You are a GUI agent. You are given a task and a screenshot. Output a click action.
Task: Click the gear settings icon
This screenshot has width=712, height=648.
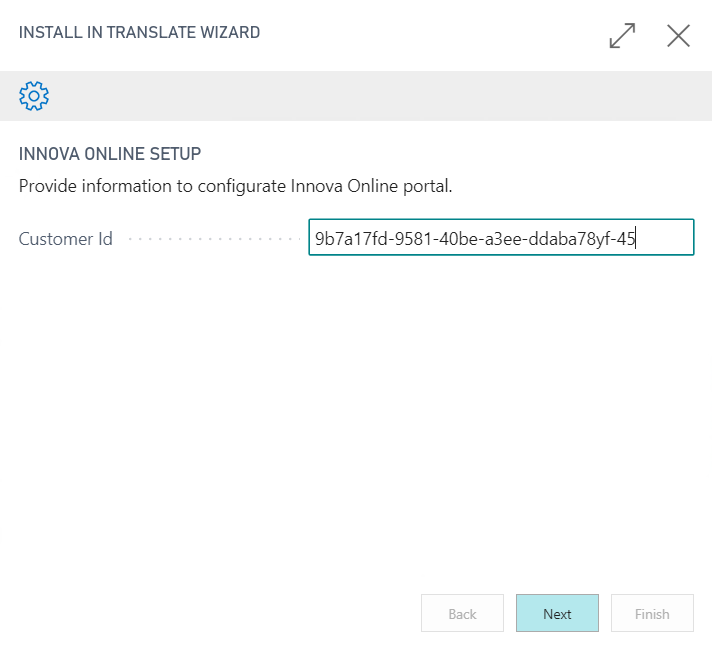pos(34,96)
